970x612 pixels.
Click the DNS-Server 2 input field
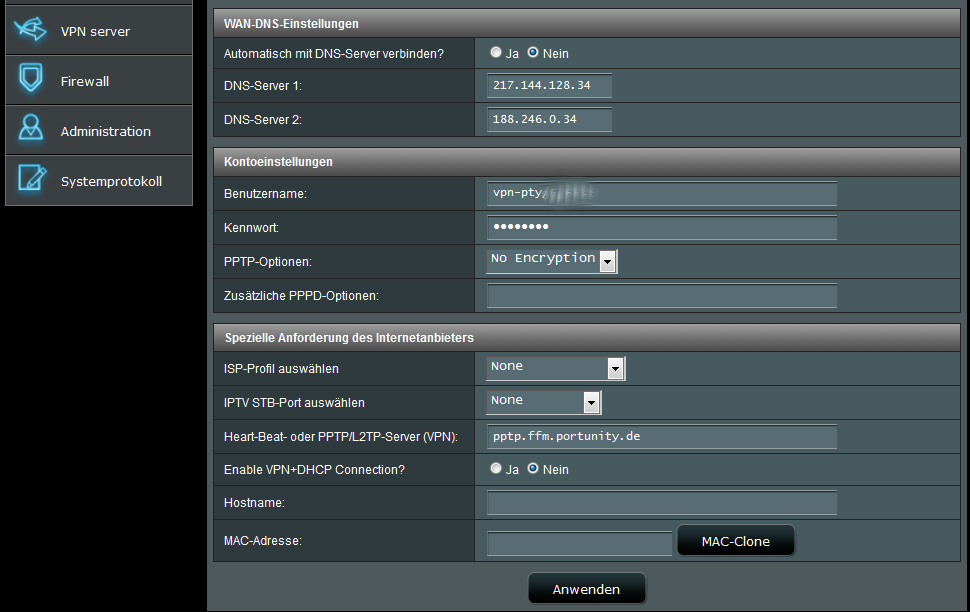pos(549,120)
